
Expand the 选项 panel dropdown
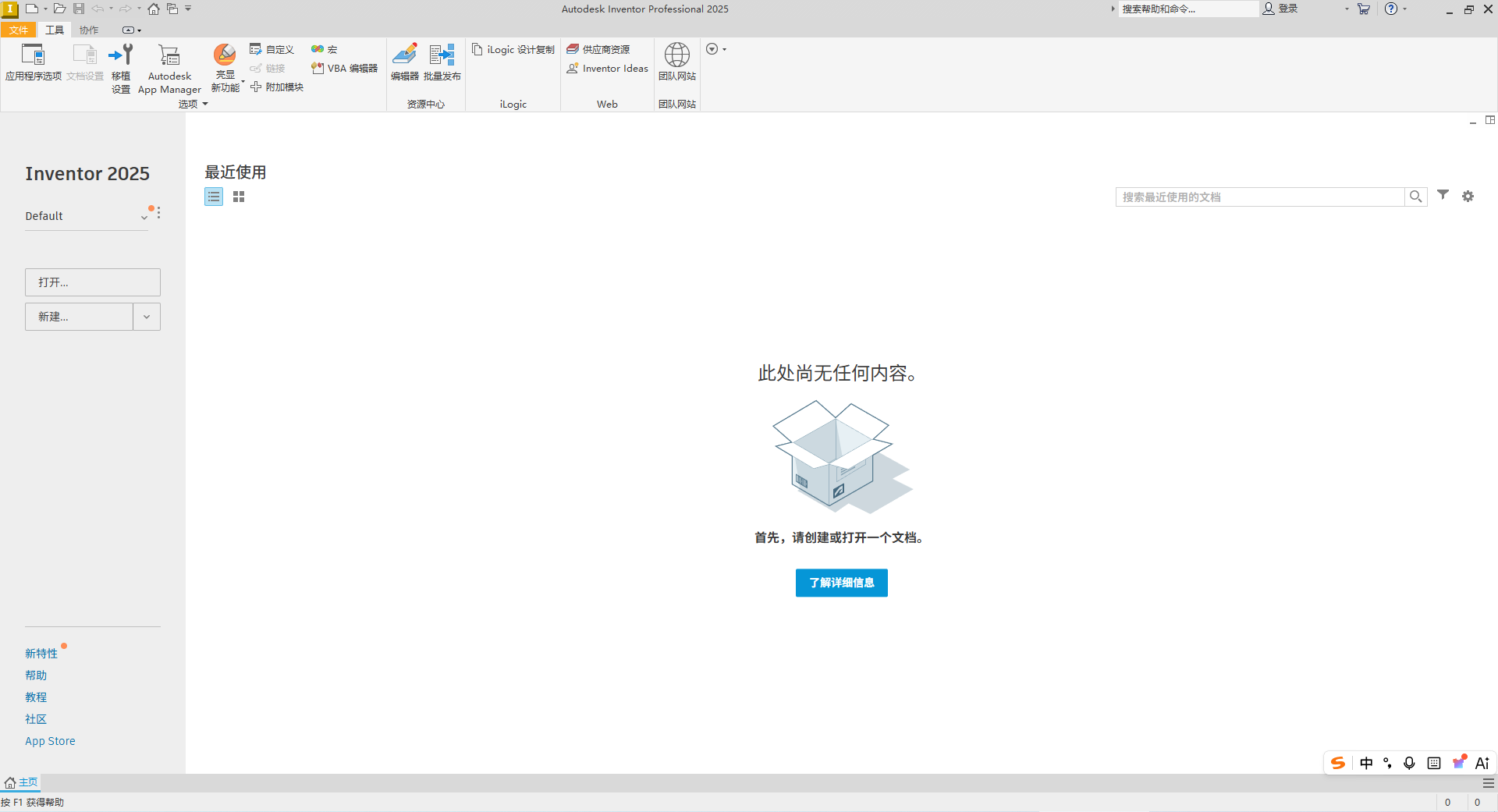click(x=205, y=104)
